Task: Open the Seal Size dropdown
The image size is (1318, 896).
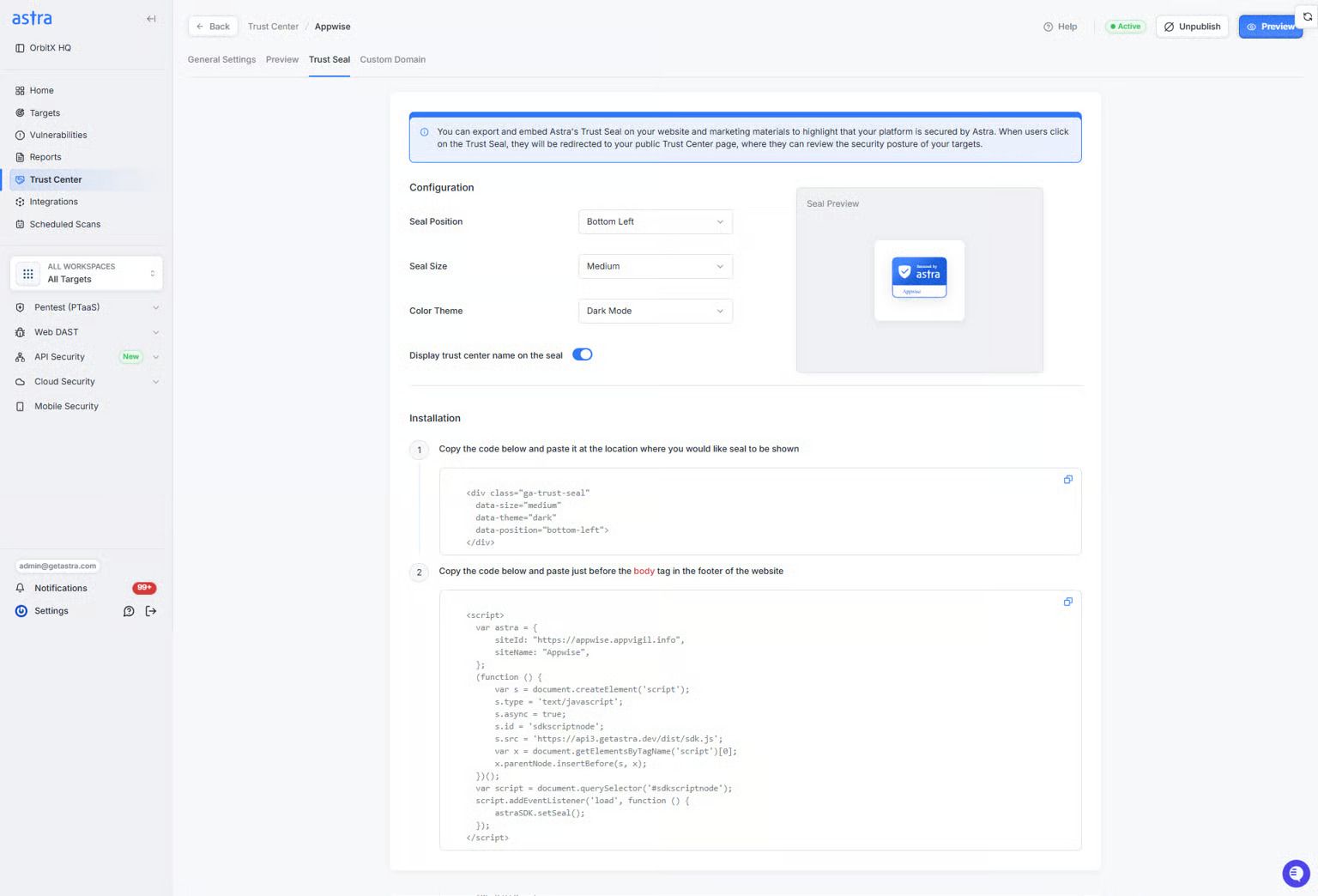Action: click(656, 266)
